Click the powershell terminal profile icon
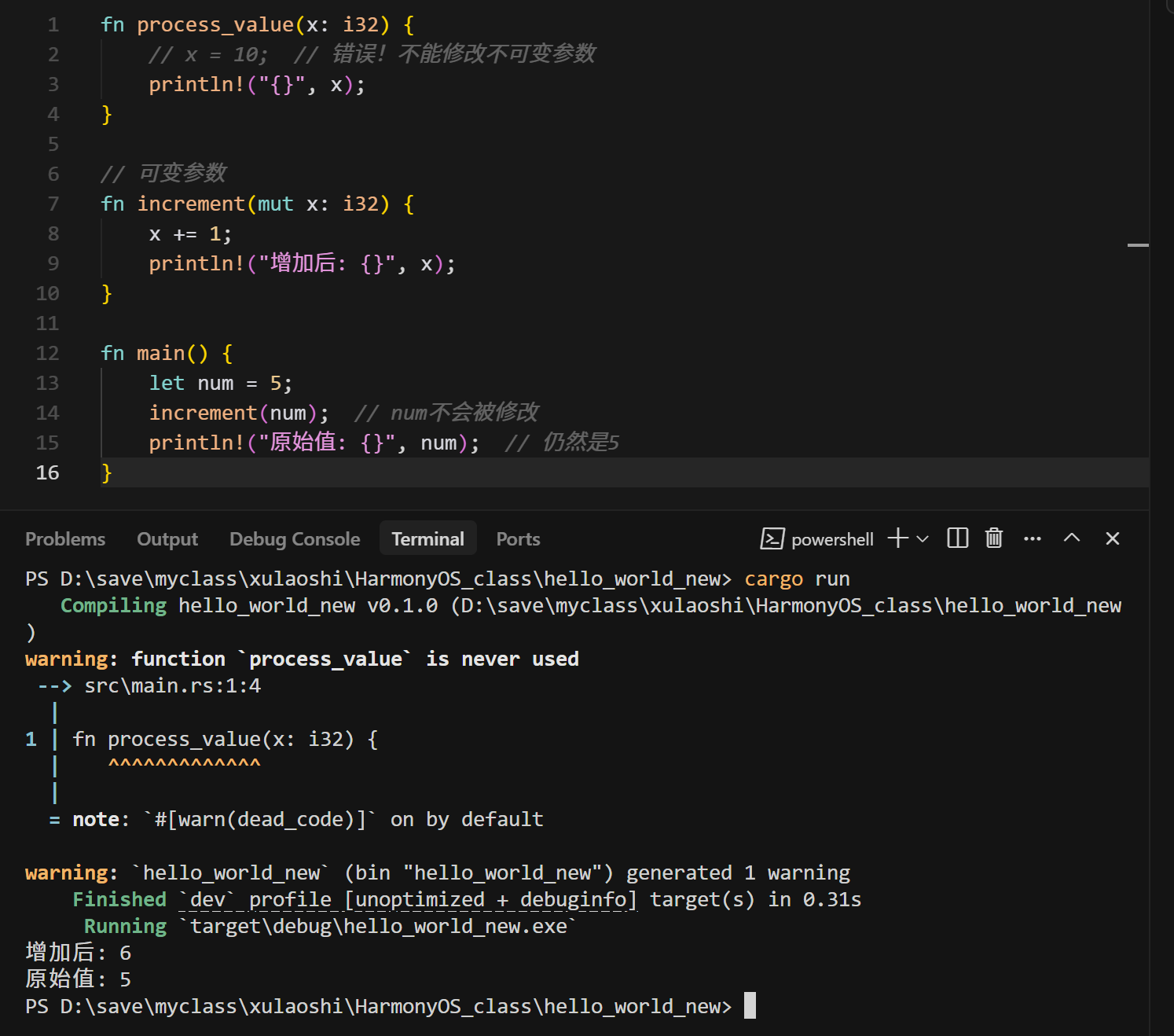The image size is (1174, 1036). [772, 538]
